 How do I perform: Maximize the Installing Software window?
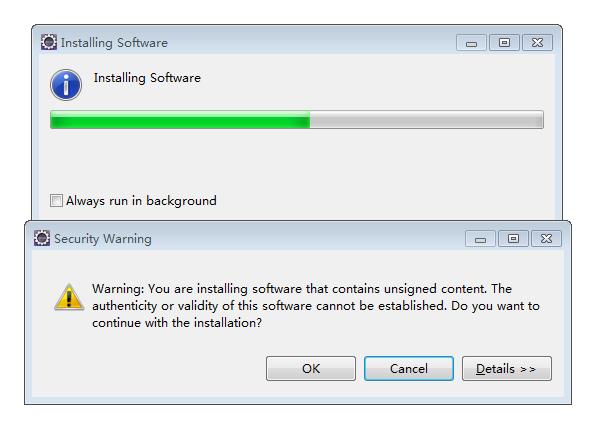point(504,43)
